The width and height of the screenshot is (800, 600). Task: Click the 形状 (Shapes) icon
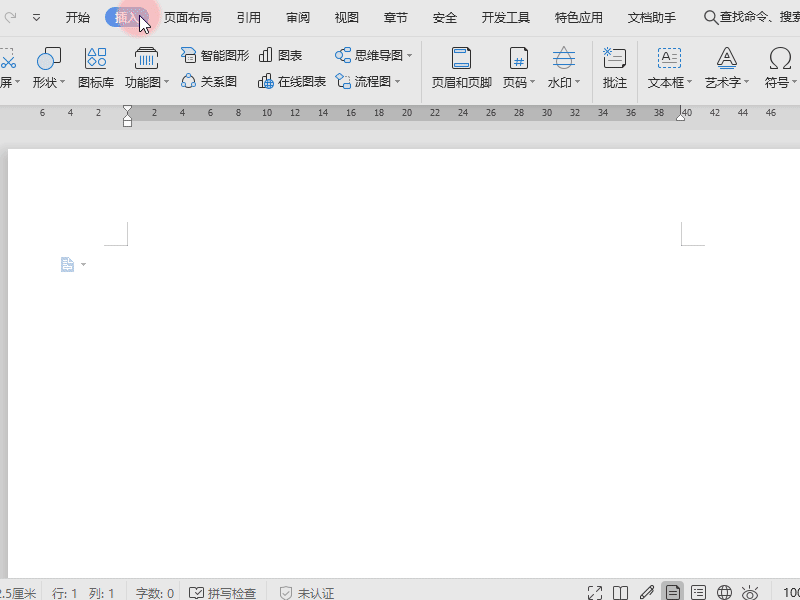(48, 59)
